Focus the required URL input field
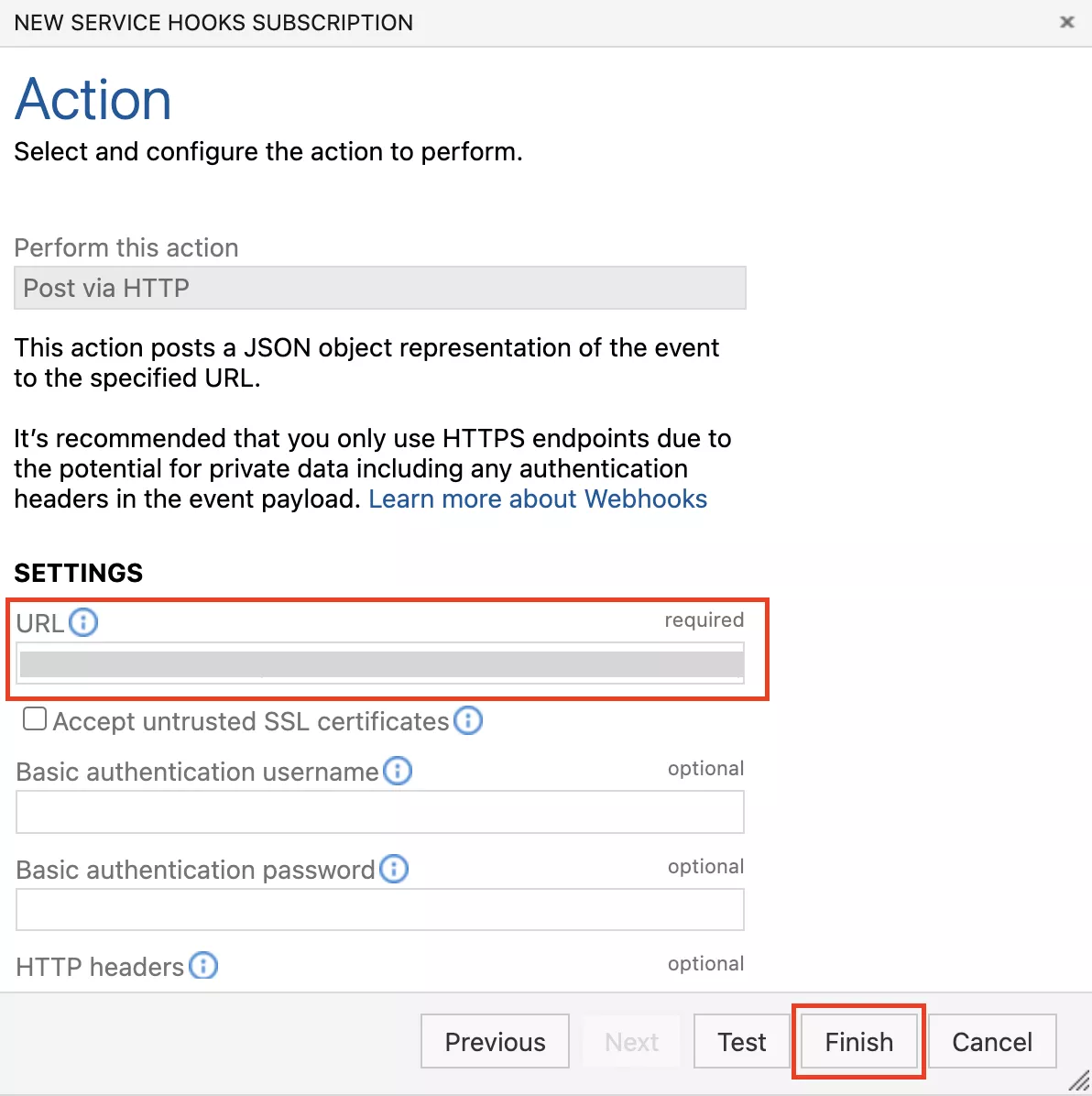 379,664
